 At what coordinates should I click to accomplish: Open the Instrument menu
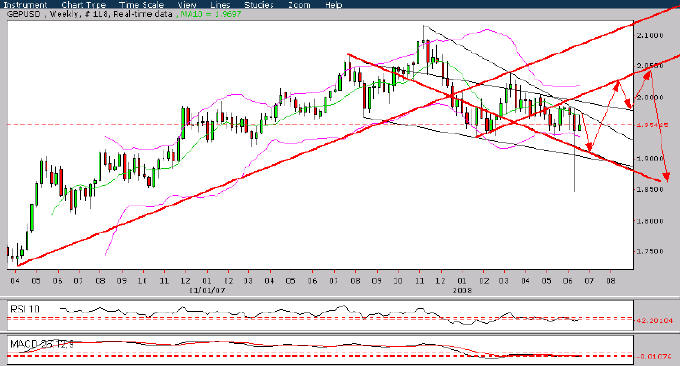pyautogui.click(x=25, y=5)
